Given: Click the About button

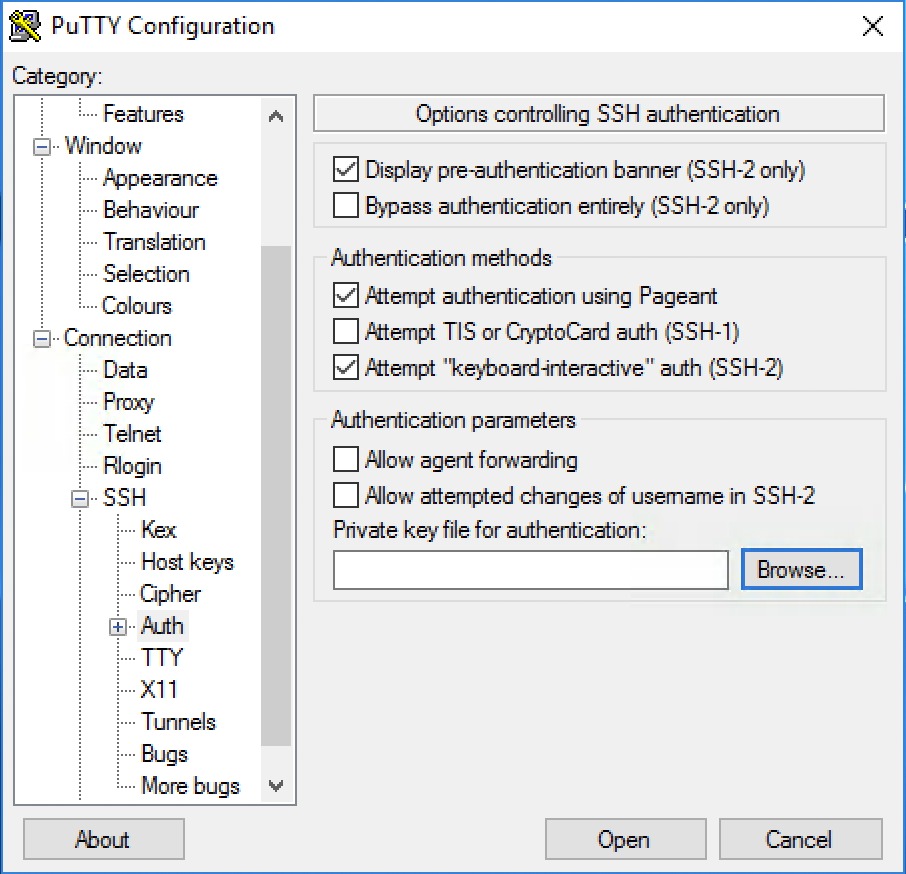Looking at the screenshot, I should (x=103, y=839).
